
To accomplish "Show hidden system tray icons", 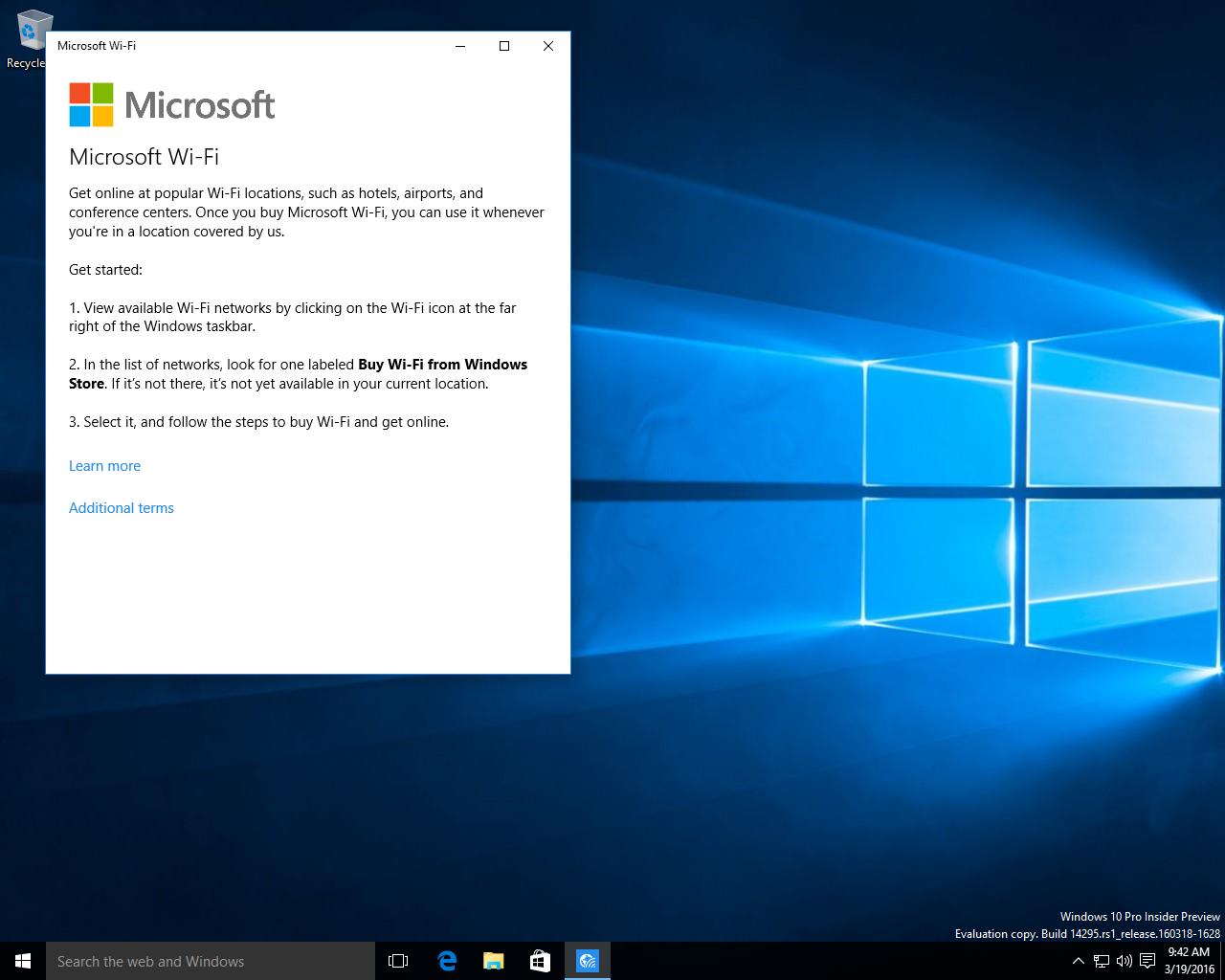I will [x=1078, y=961].
